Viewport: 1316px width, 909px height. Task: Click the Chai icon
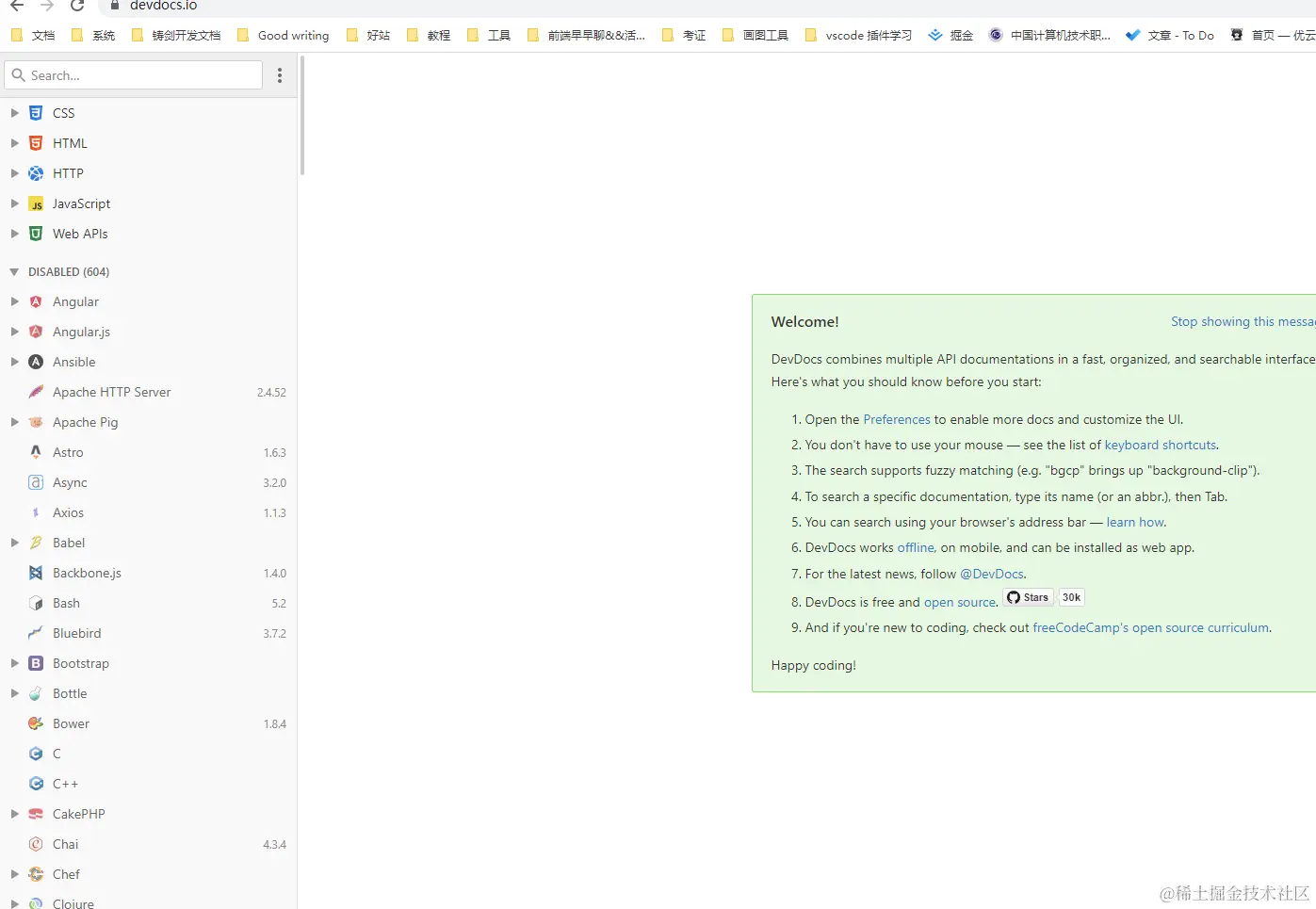point(36,844)
